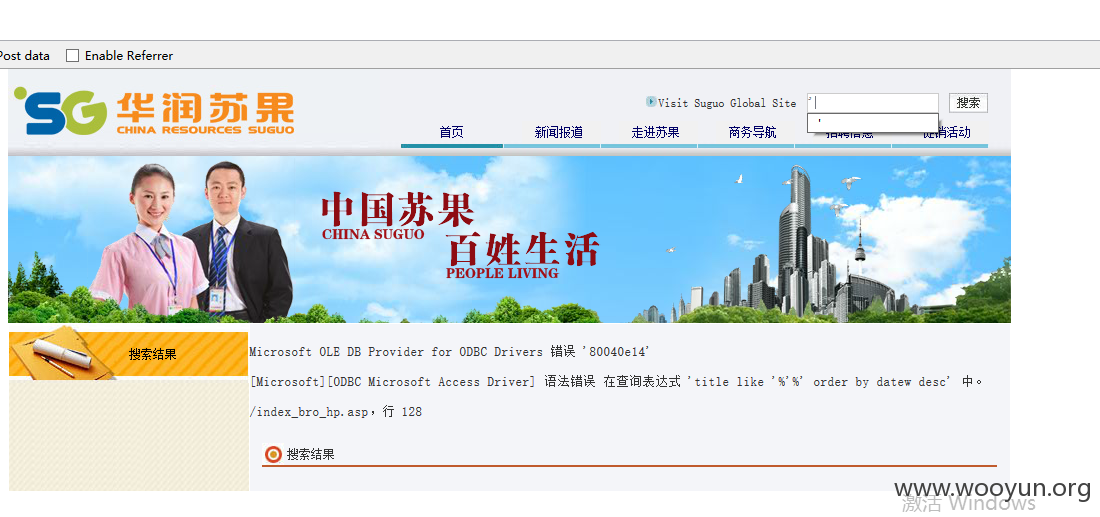Click the Post data label
The image size is (1100, 517).
tap(25, 55)
